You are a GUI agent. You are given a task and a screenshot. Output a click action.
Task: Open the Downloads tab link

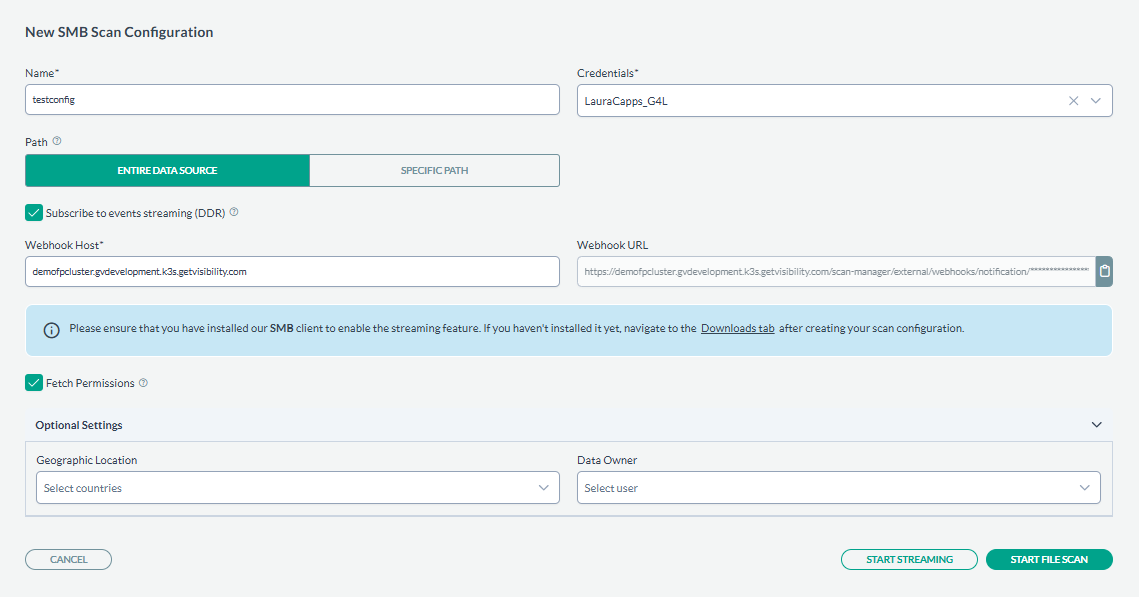[737, 328]
